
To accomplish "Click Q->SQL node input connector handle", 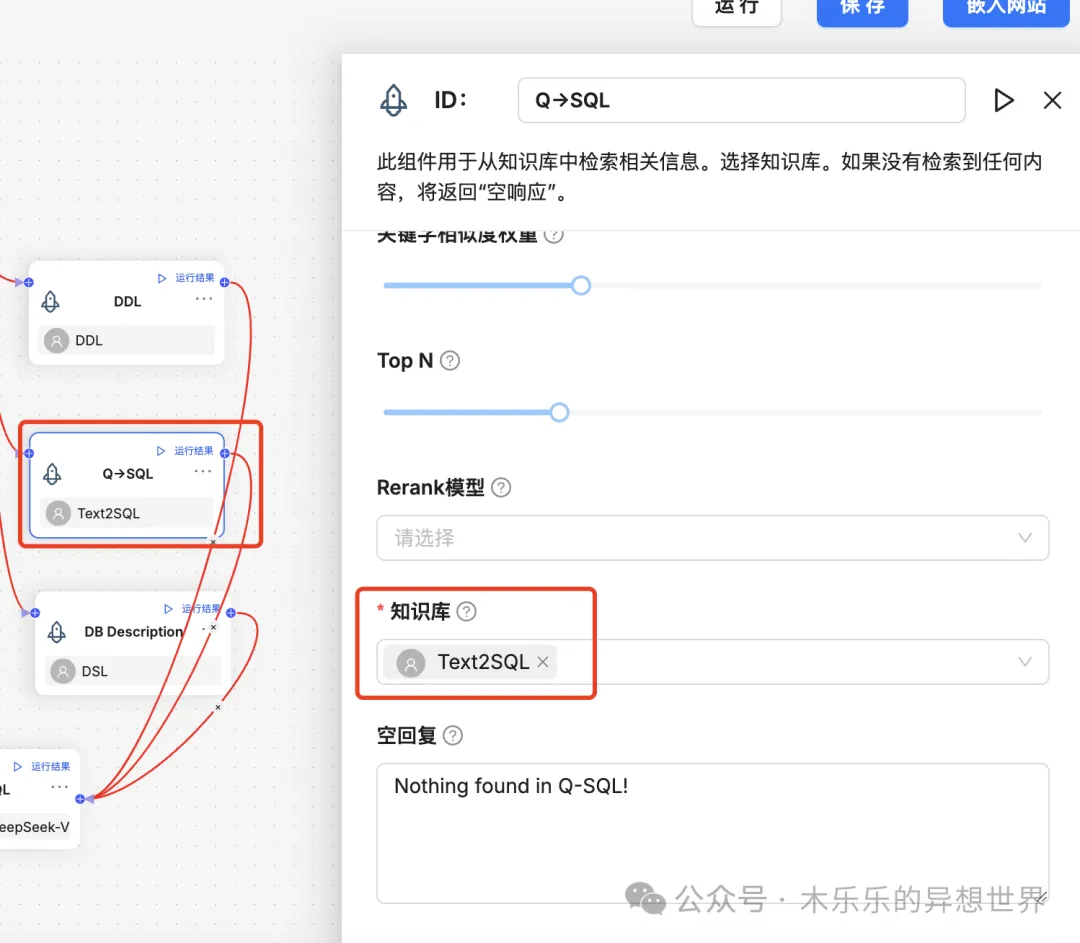I will pos(29,453).
